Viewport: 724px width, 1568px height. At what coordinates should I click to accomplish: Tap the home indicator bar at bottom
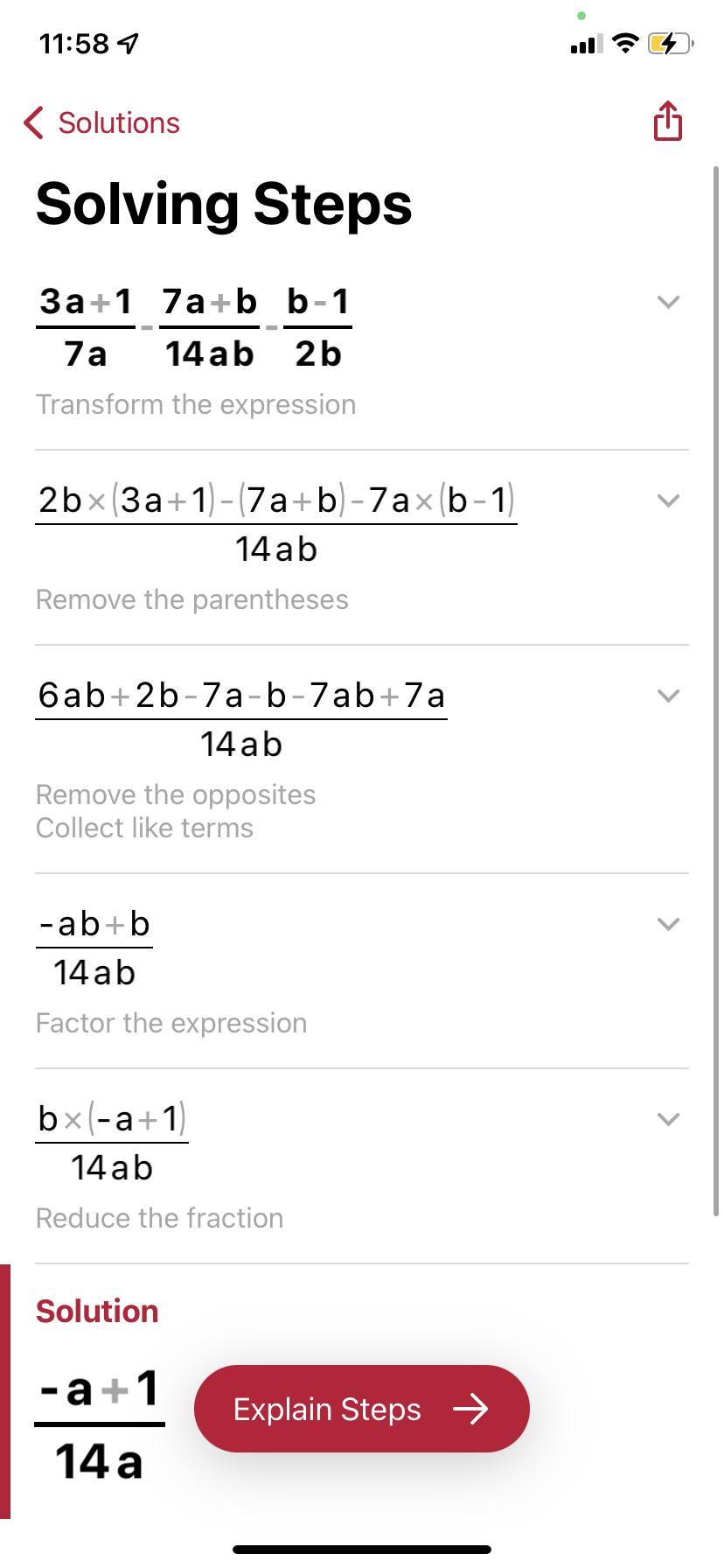(362, 1550)
